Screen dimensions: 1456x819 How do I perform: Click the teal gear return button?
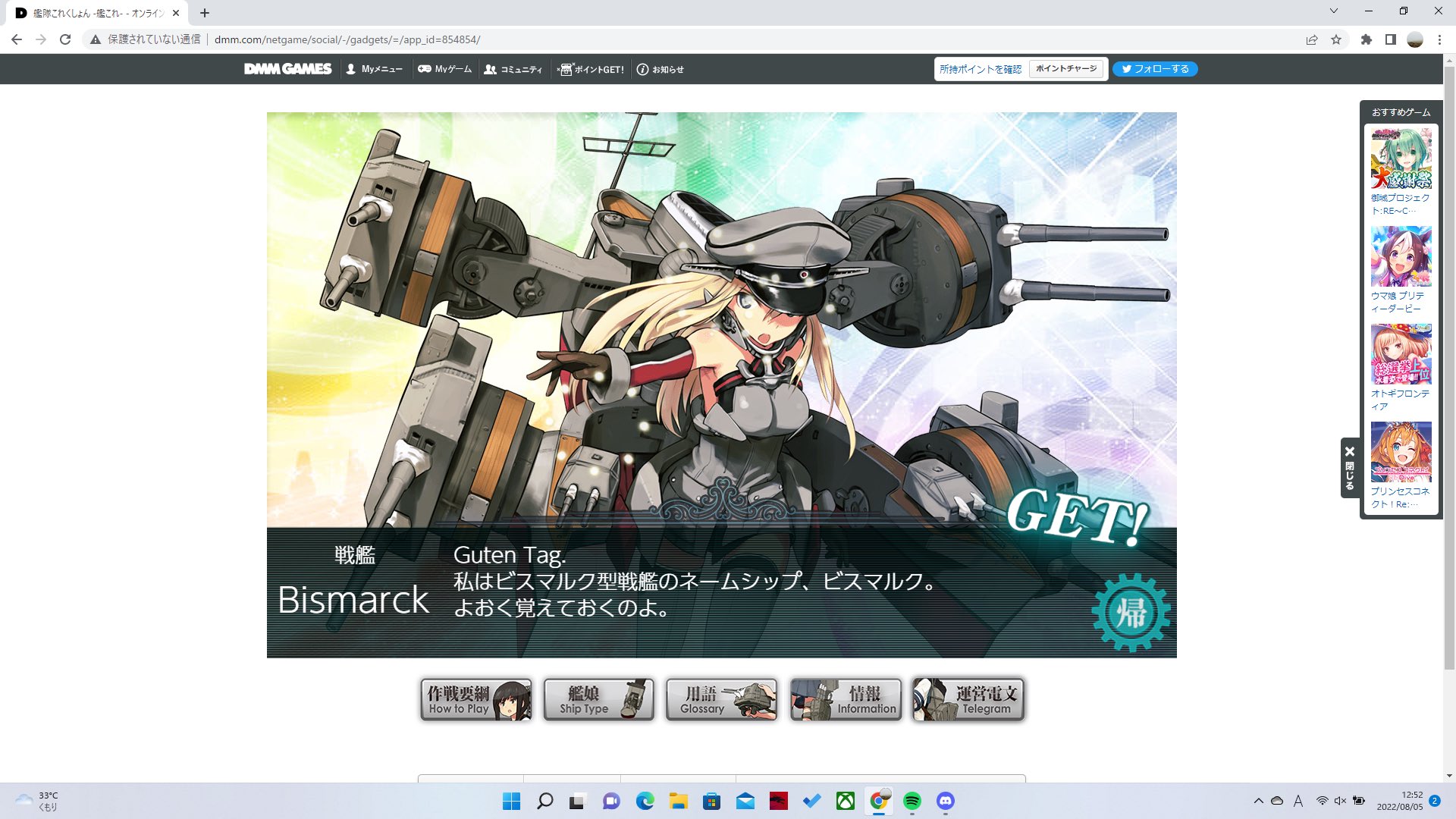coord(1131,612)
